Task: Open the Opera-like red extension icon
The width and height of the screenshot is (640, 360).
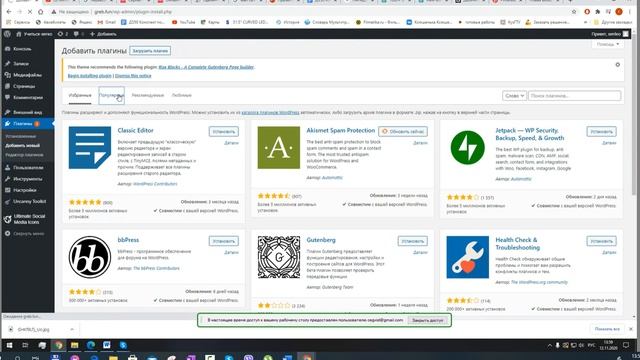Action: [x=587, y=12]
